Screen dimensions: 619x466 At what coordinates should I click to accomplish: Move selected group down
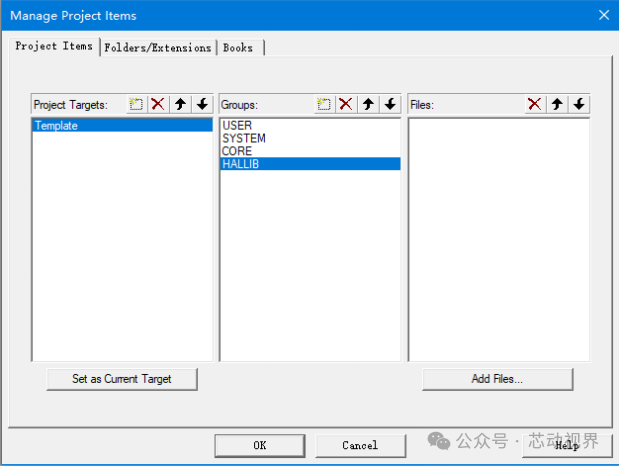390,105
